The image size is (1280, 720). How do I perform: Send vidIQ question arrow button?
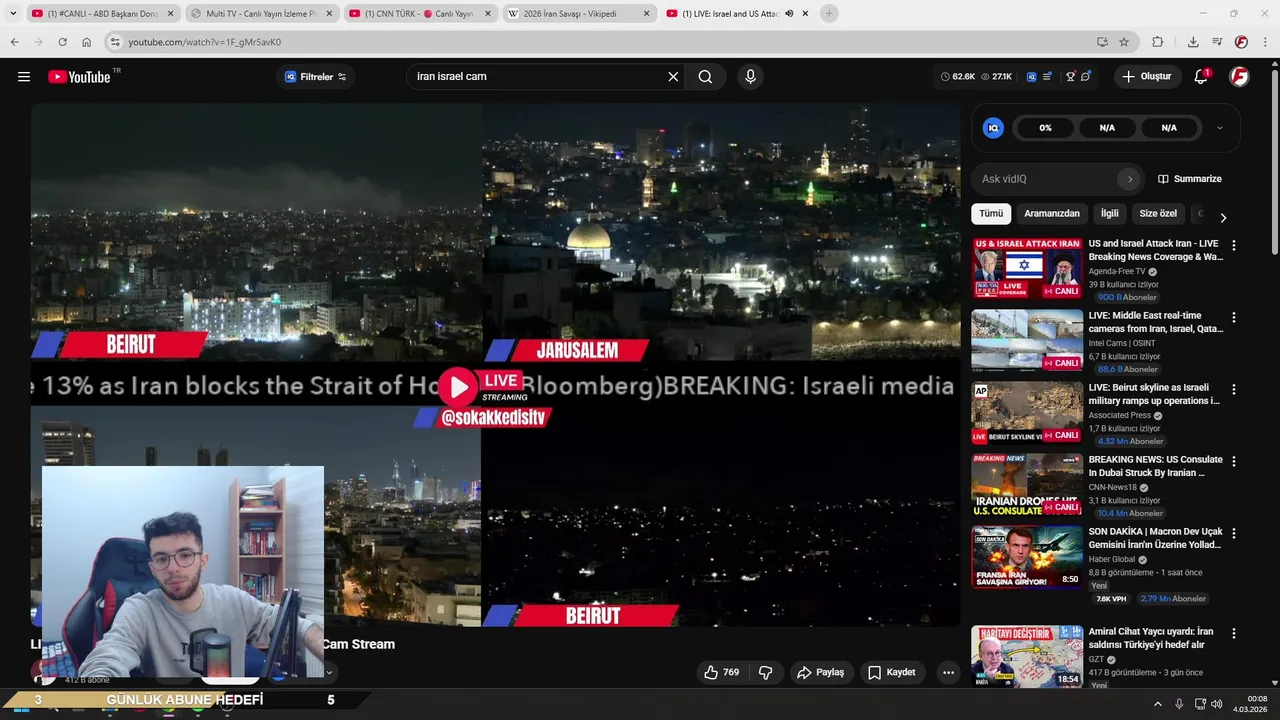tap(1130, 179)
